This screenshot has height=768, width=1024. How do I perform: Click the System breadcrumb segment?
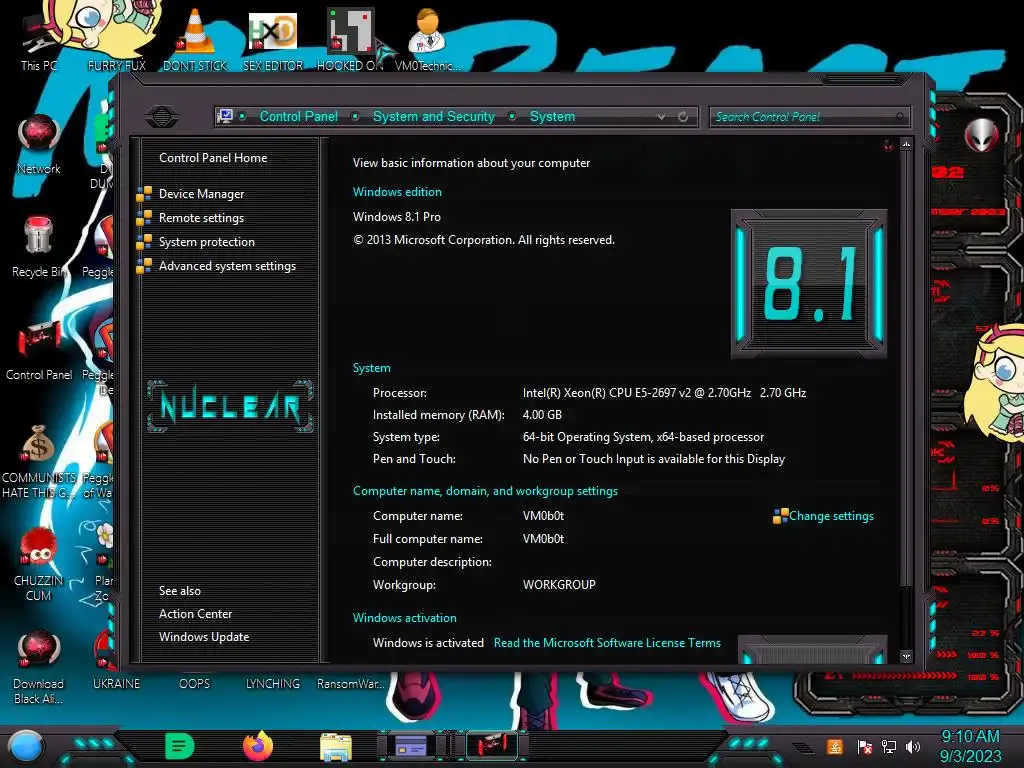tap(552, 116)
